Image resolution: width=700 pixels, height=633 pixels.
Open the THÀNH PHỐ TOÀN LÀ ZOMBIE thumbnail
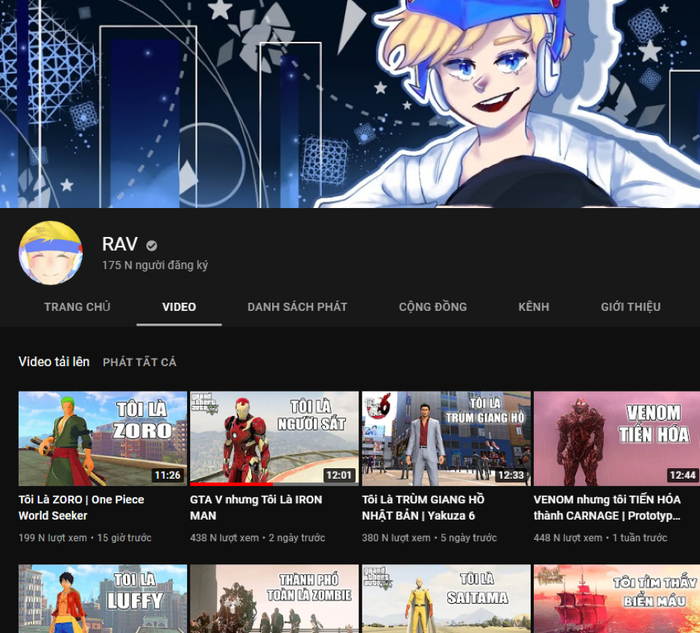point(274,599)
